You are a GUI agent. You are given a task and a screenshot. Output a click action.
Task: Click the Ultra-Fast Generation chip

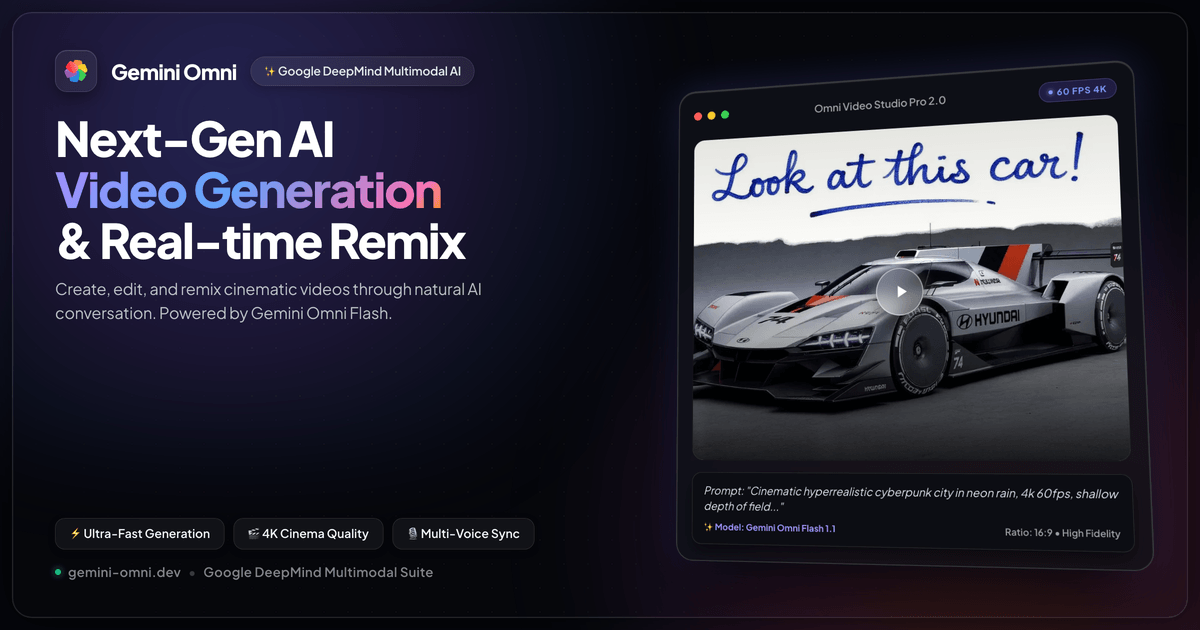[140, 534]
